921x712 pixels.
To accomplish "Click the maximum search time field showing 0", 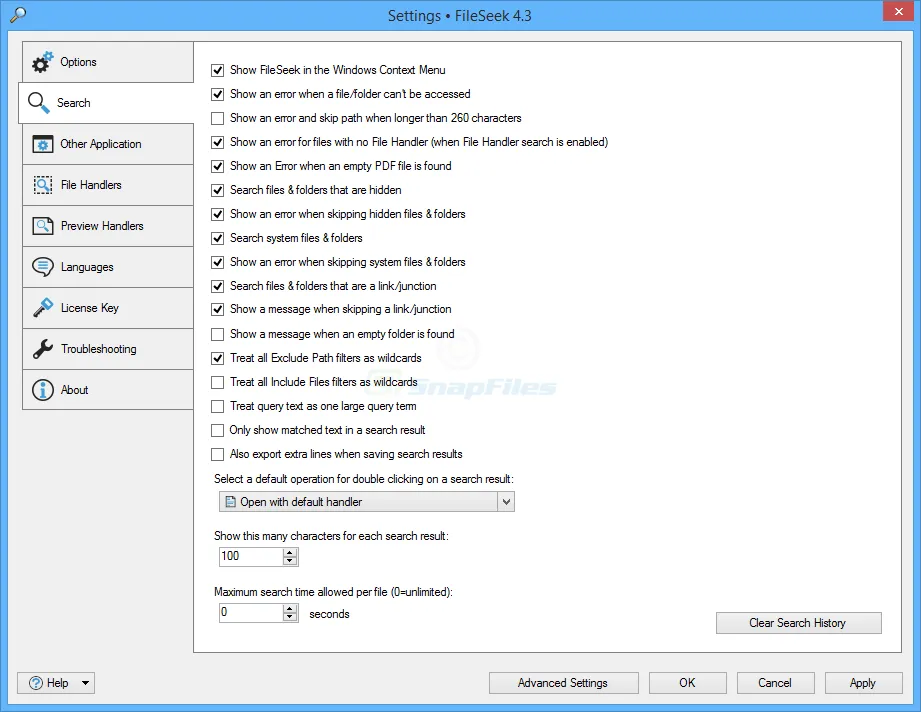I will click(251, 613).
